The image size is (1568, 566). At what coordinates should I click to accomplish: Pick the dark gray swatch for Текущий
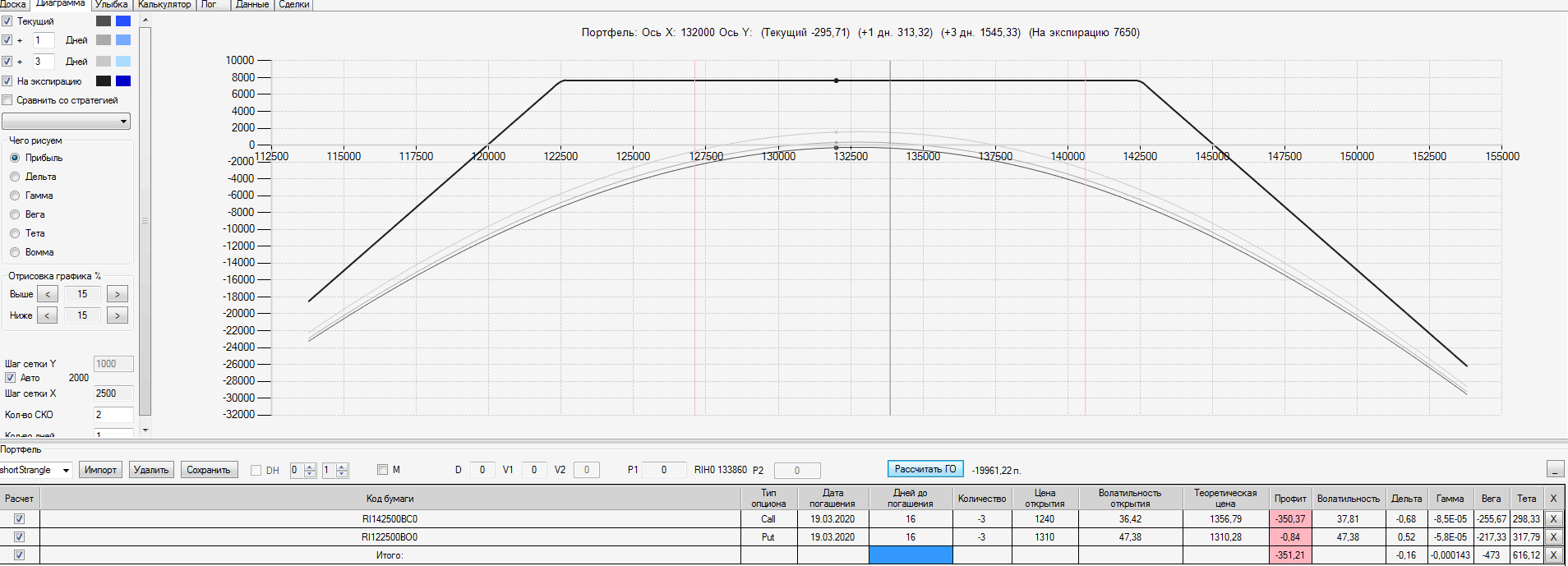104,21
